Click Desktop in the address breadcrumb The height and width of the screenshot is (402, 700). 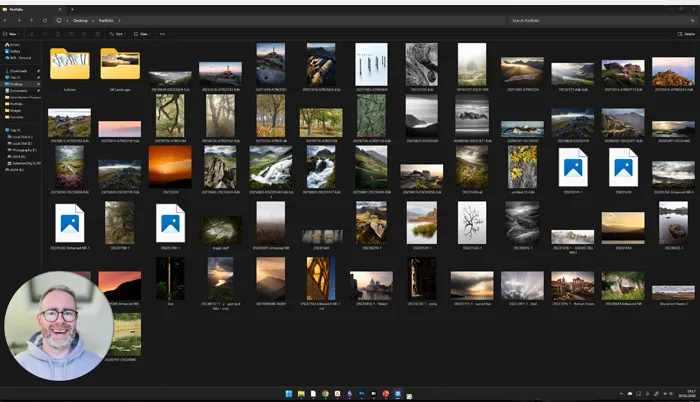[x=82, y=19]
